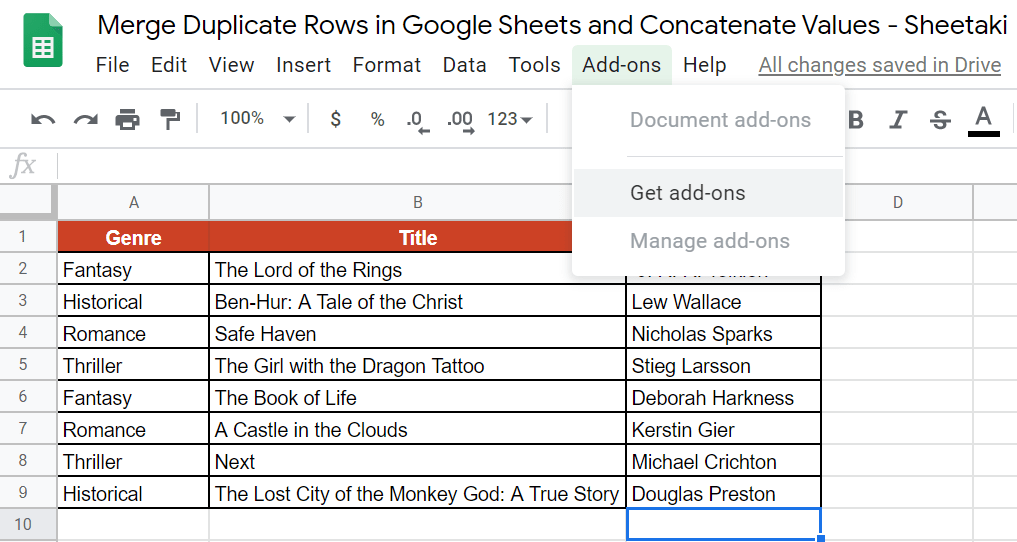The image size is (1017, 542).
Task: Select A Castle in the Clouds cell
Action: coord(418,429)
